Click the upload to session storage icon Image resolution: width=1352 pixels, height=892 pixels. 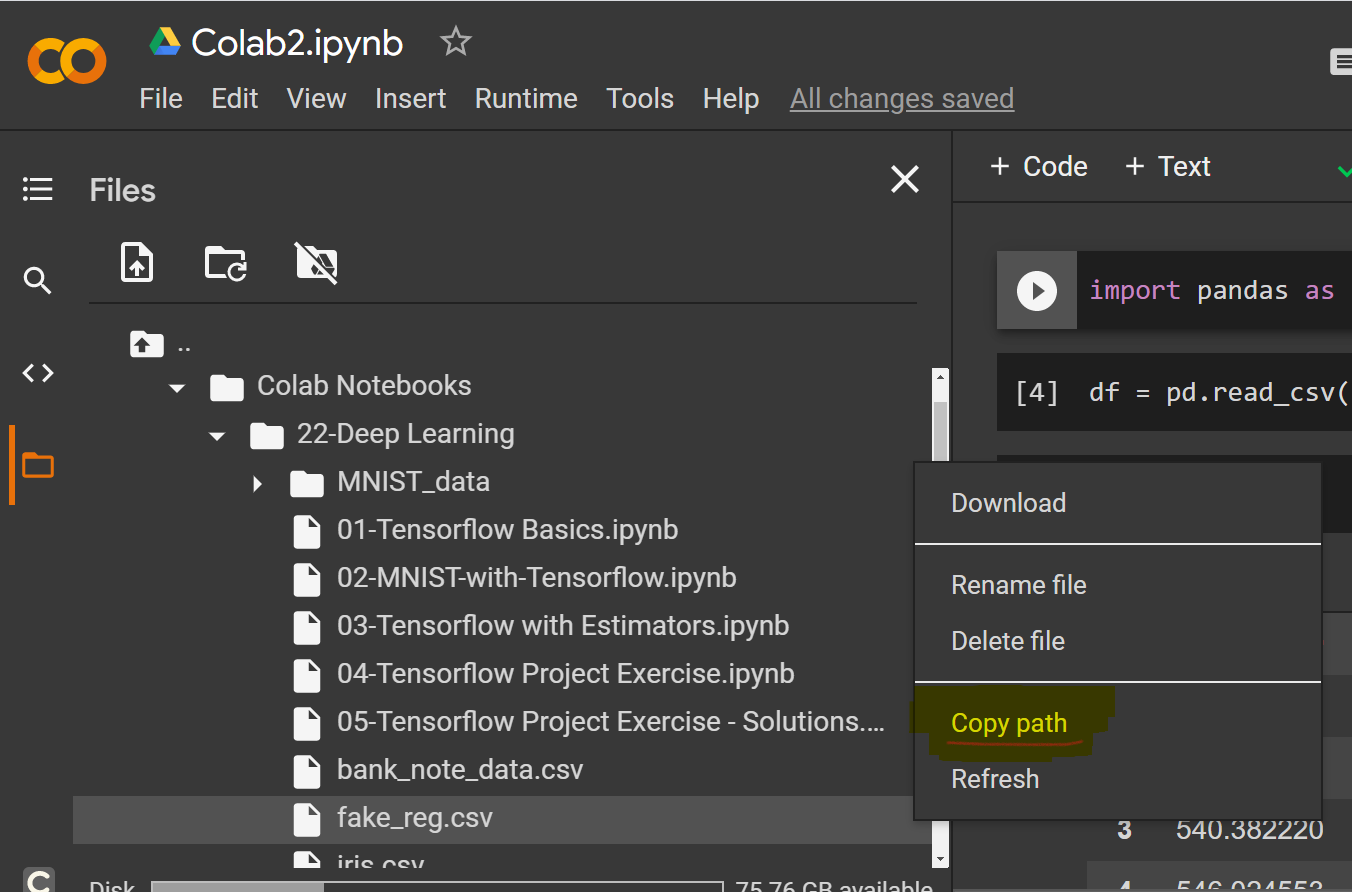pyautogui.click(x=137, y=262)
